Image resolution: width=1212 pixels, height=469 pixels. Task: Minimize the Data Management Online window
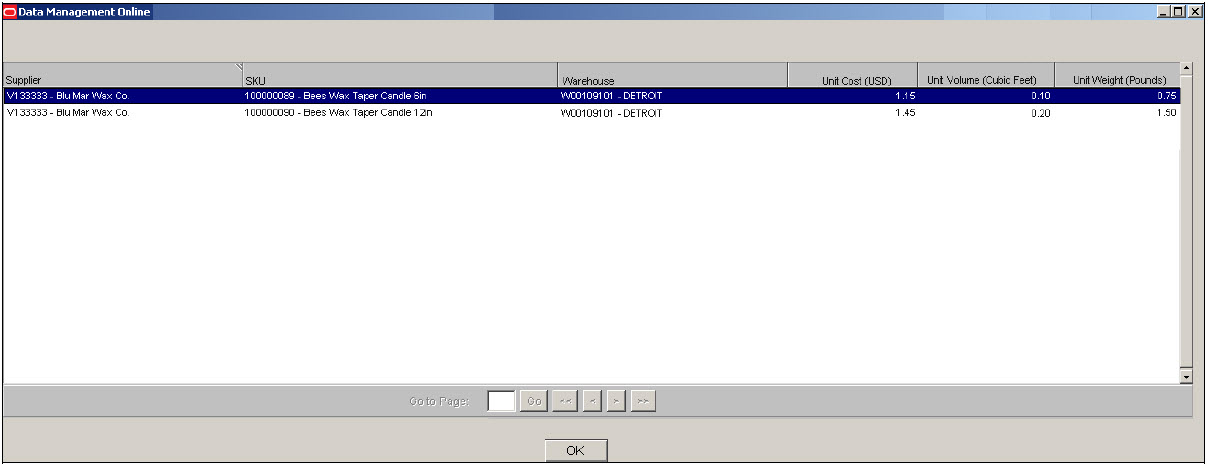pyautogui.click(x=1163, y=12)
